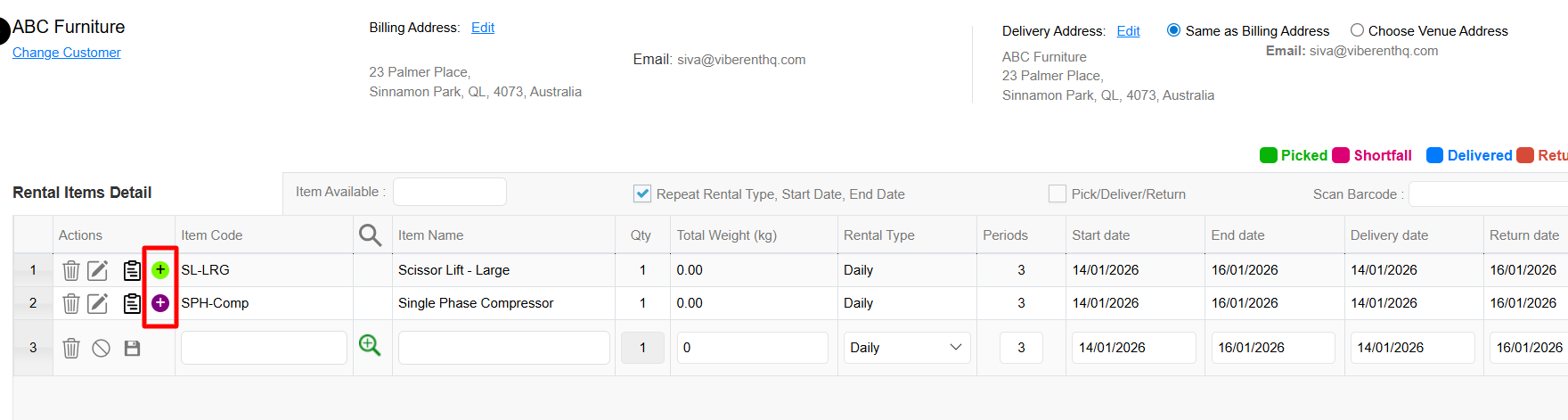
Task: Focus the Item Available input field
Action: click(449, 192)
